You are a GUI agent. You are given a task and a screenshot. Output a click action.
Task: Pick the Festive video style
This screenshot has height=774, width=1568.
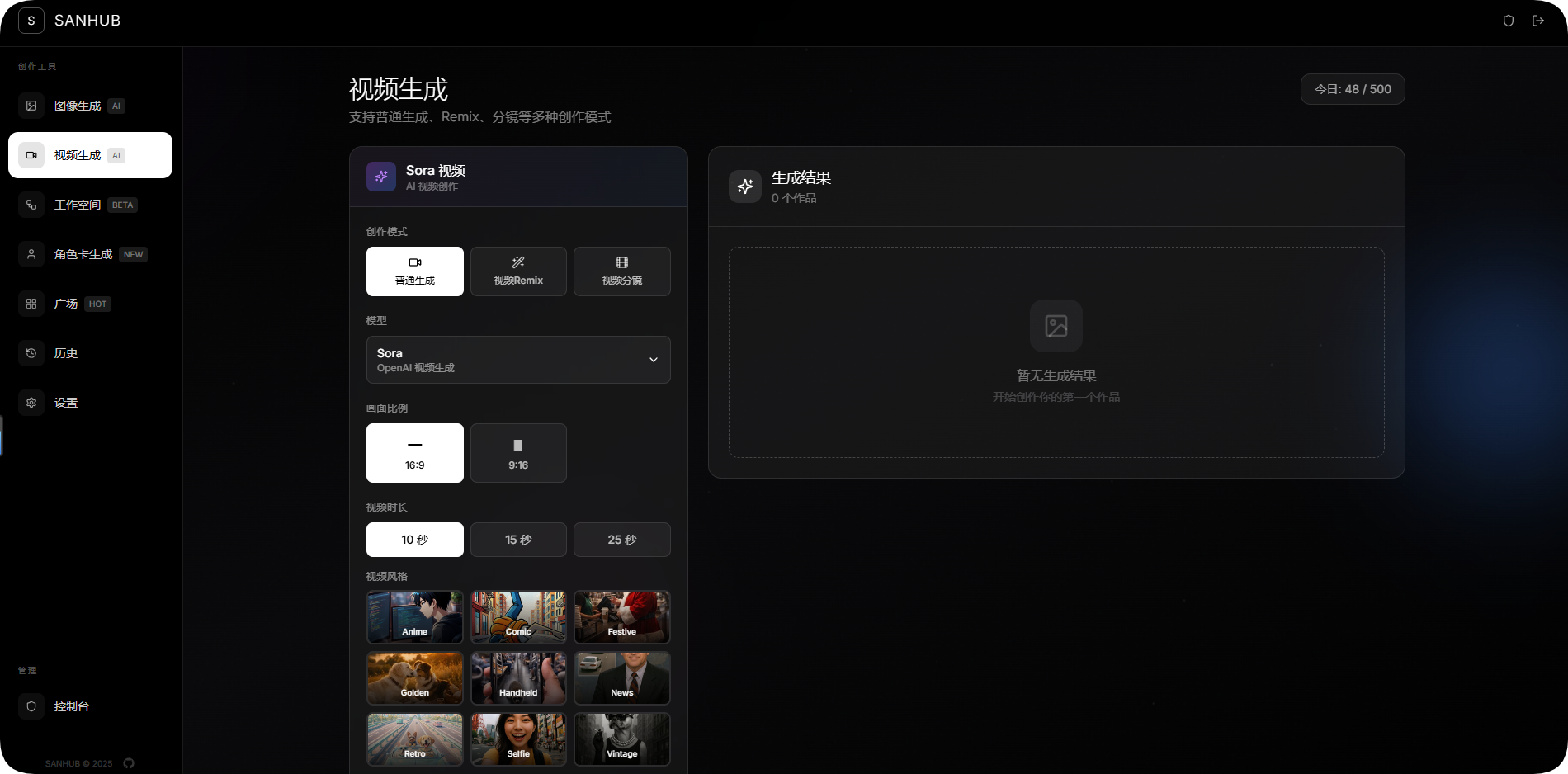coord(622,617)
